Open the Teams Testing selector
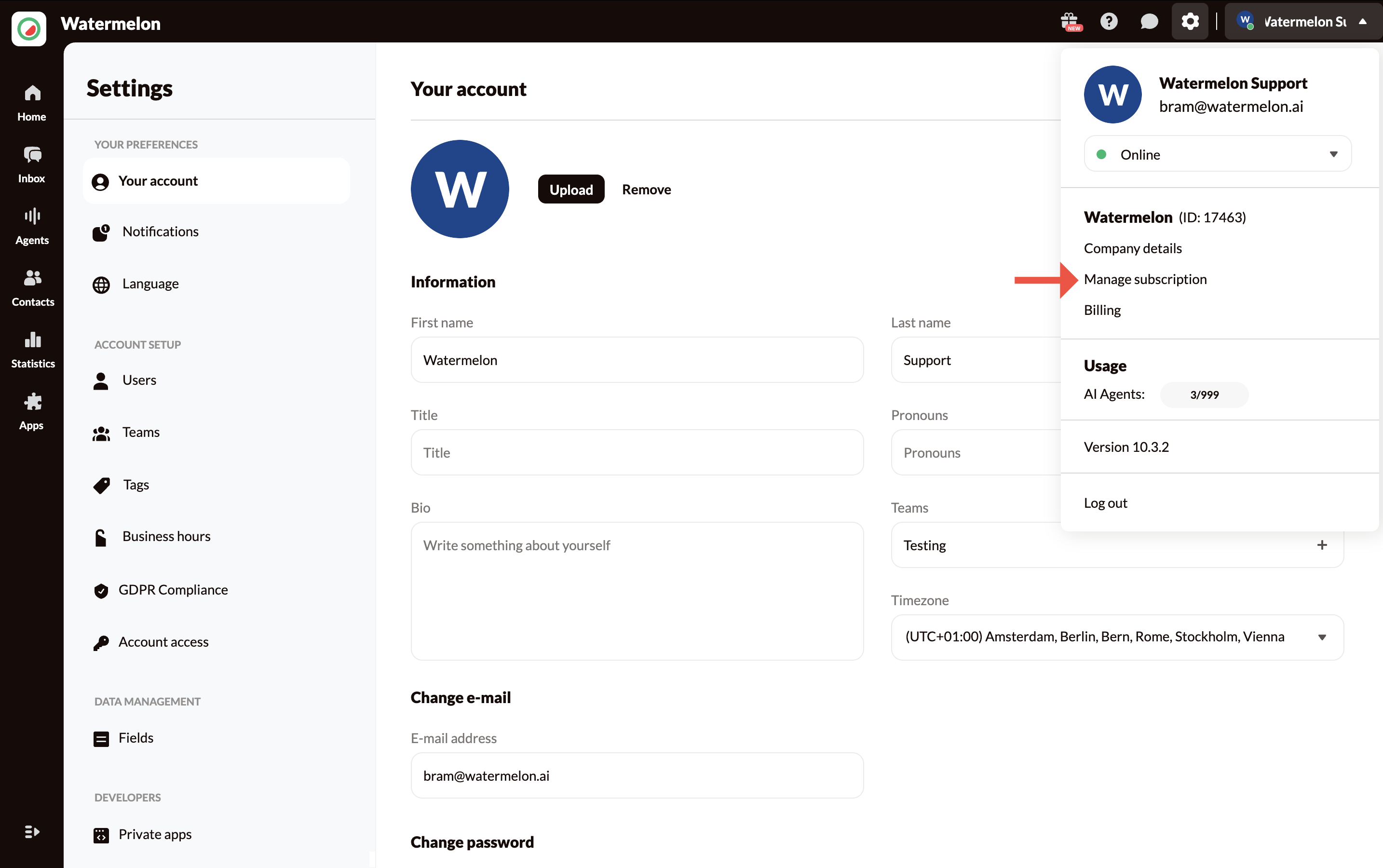This screenshot has height=868, width=1383. pos(1117,545)
